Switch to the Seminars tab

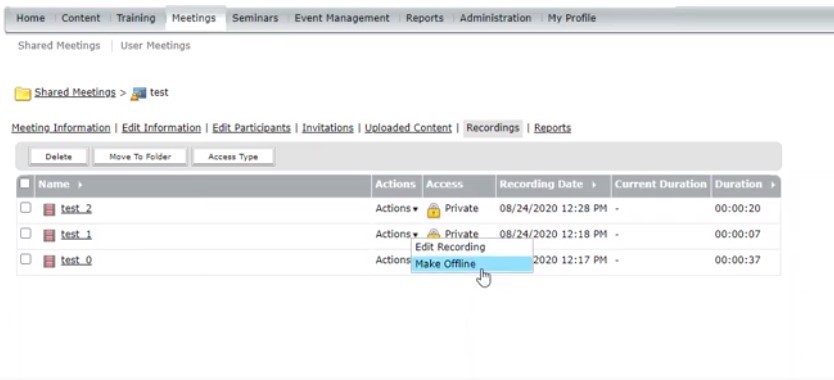[x=255, y=18]
